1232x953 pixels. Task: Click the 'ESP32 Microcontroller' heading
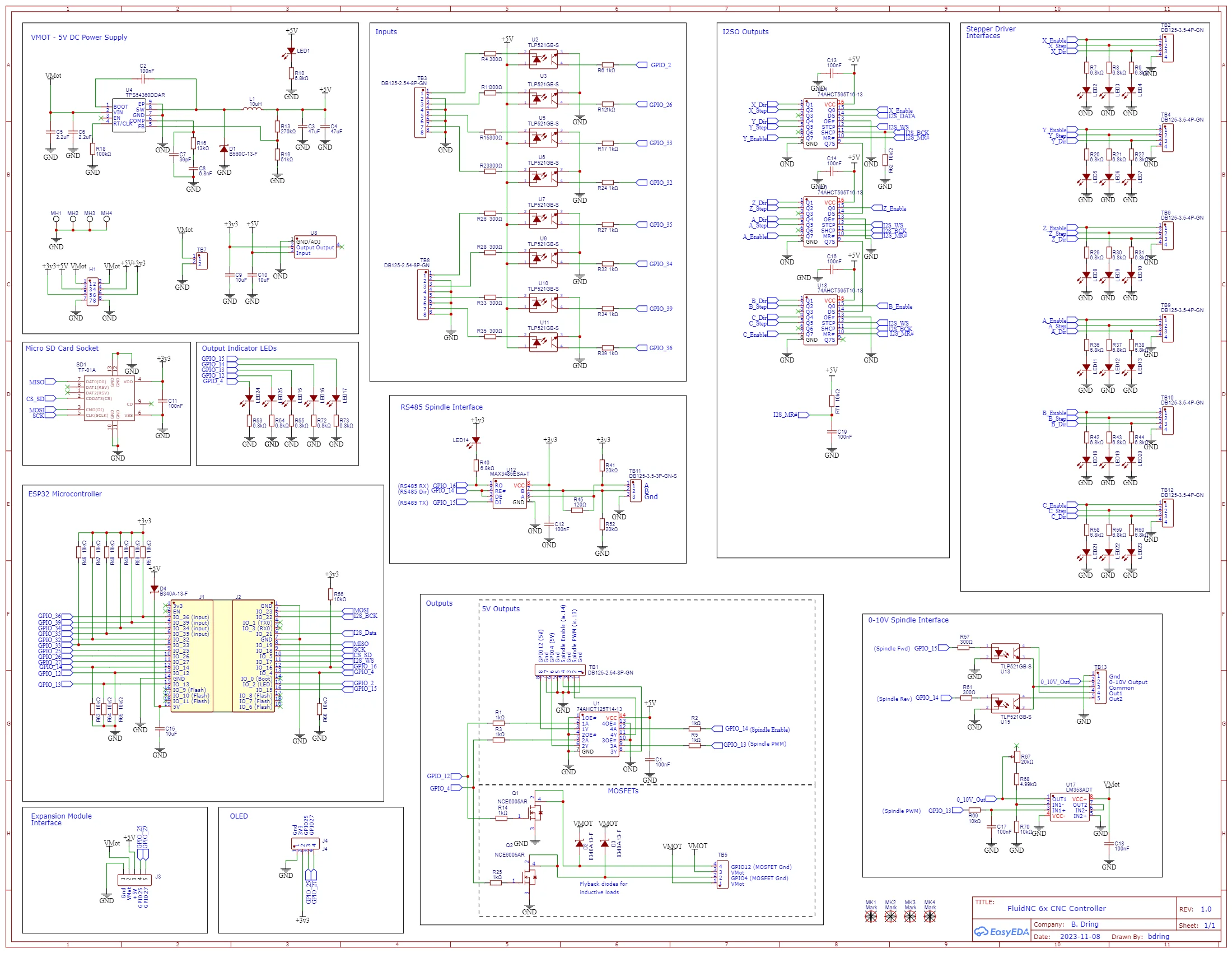66,494
